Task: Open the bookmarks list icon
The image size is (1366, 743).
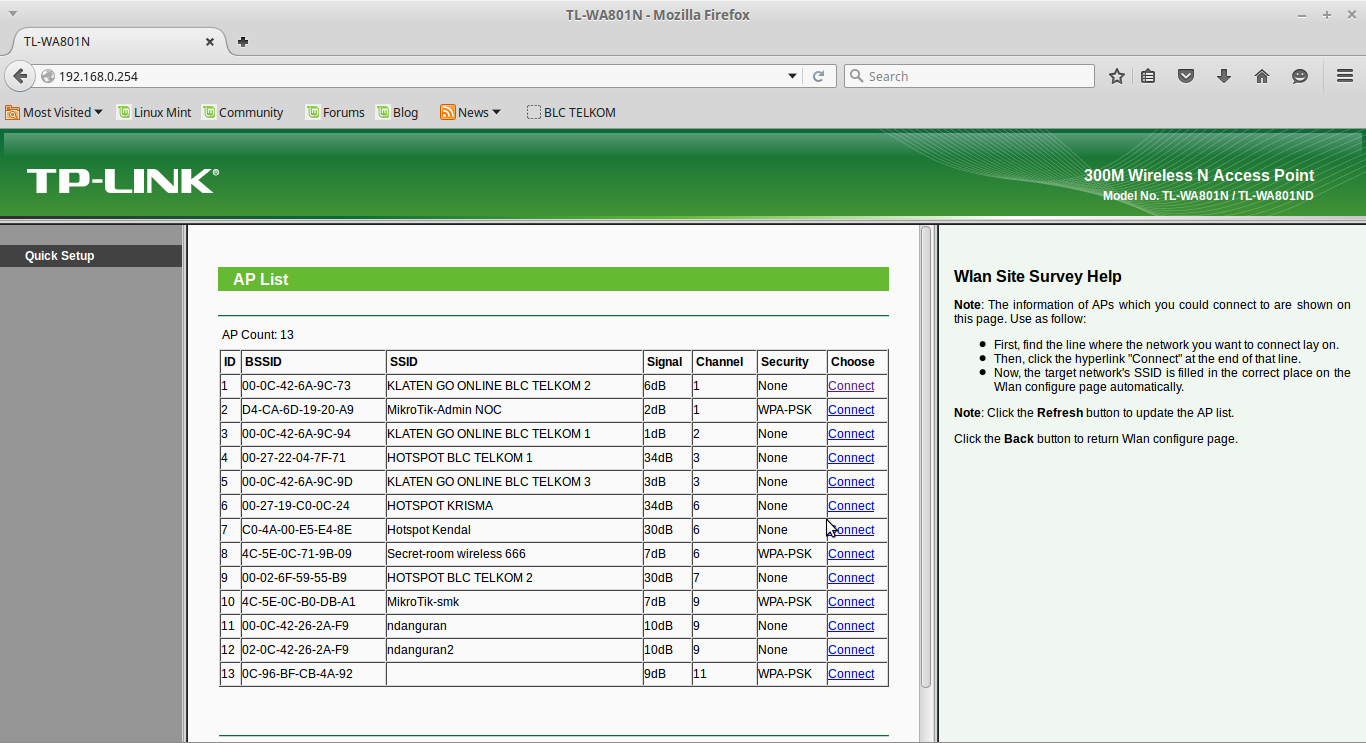Action: [1148, 75]
